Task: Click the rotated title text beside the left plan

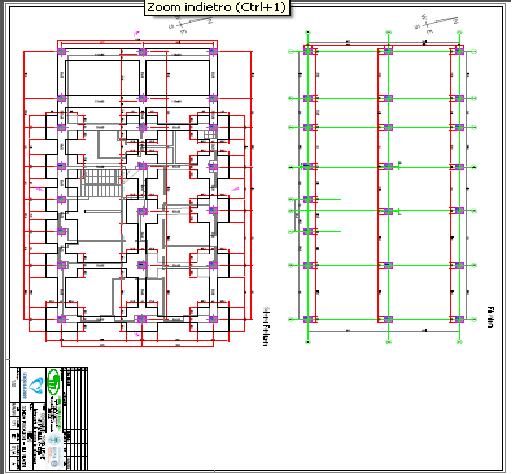Action: (x=266, y=327)
